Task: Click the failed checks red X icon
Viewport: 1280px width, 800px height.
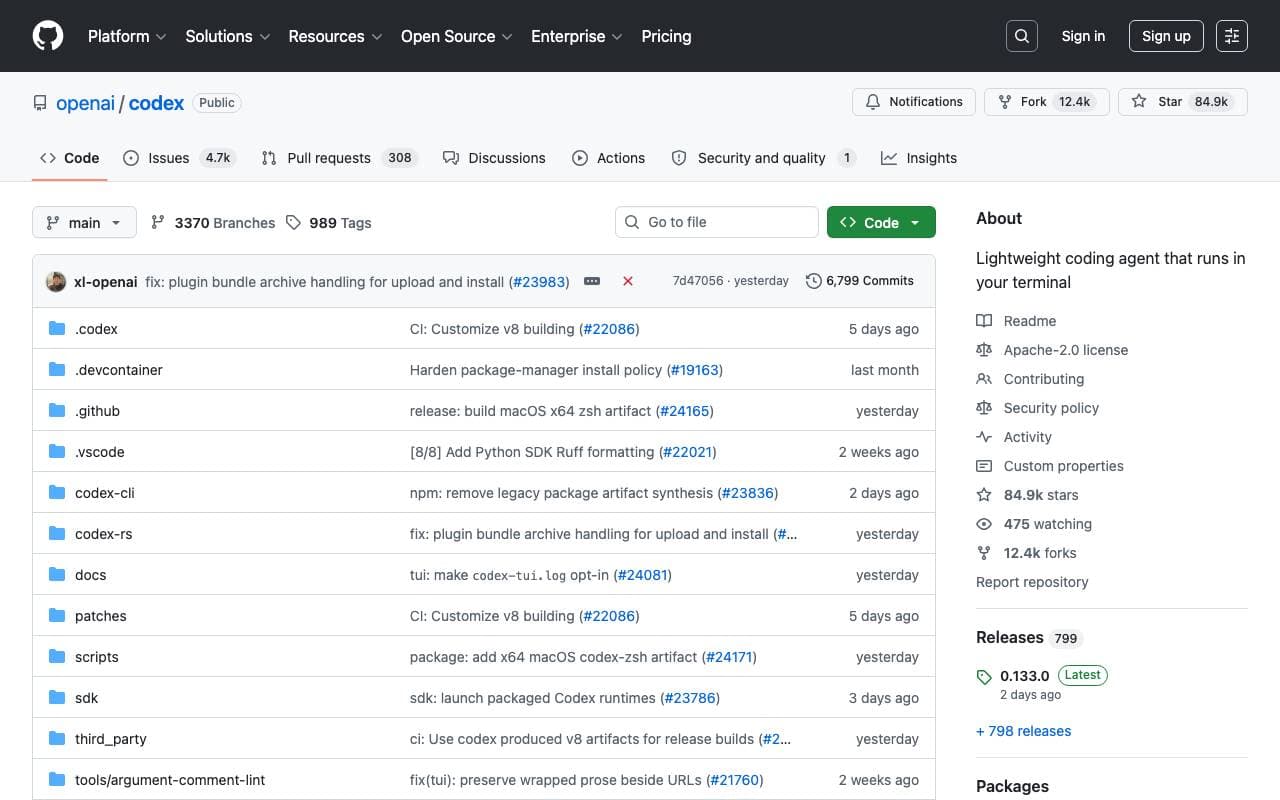Action: (x=628, y=281)
